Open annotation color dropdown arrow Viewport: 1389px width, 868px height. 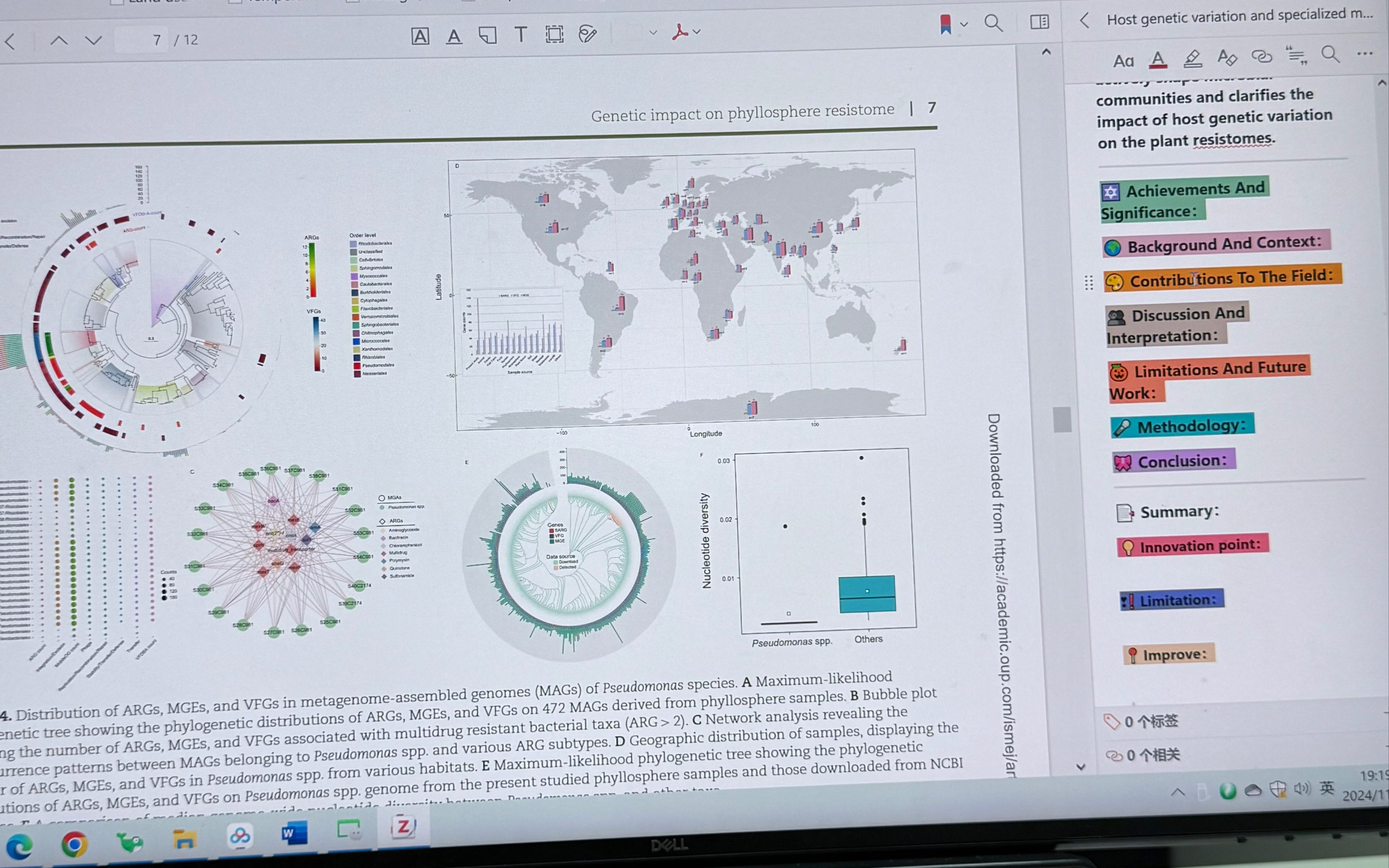(x=653, y=33)
